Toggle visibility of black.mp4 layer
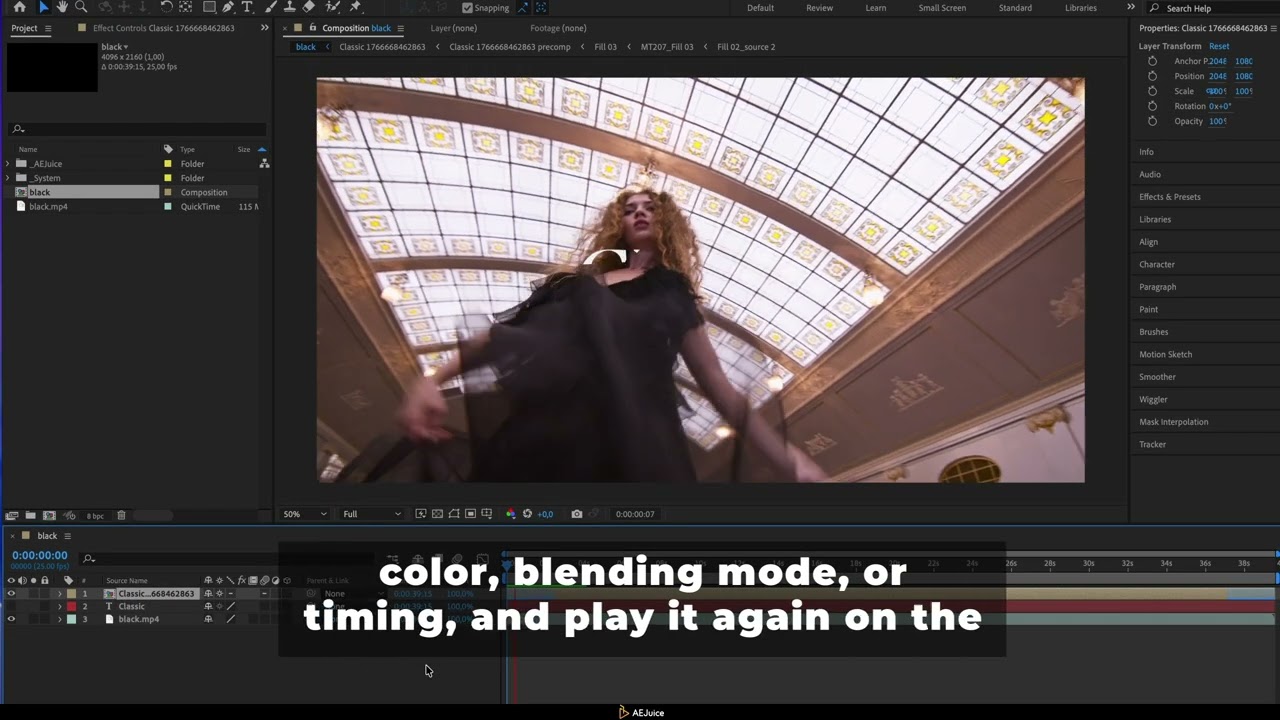The height and width of the screenshot is (720, 1280). click(11, 619)
